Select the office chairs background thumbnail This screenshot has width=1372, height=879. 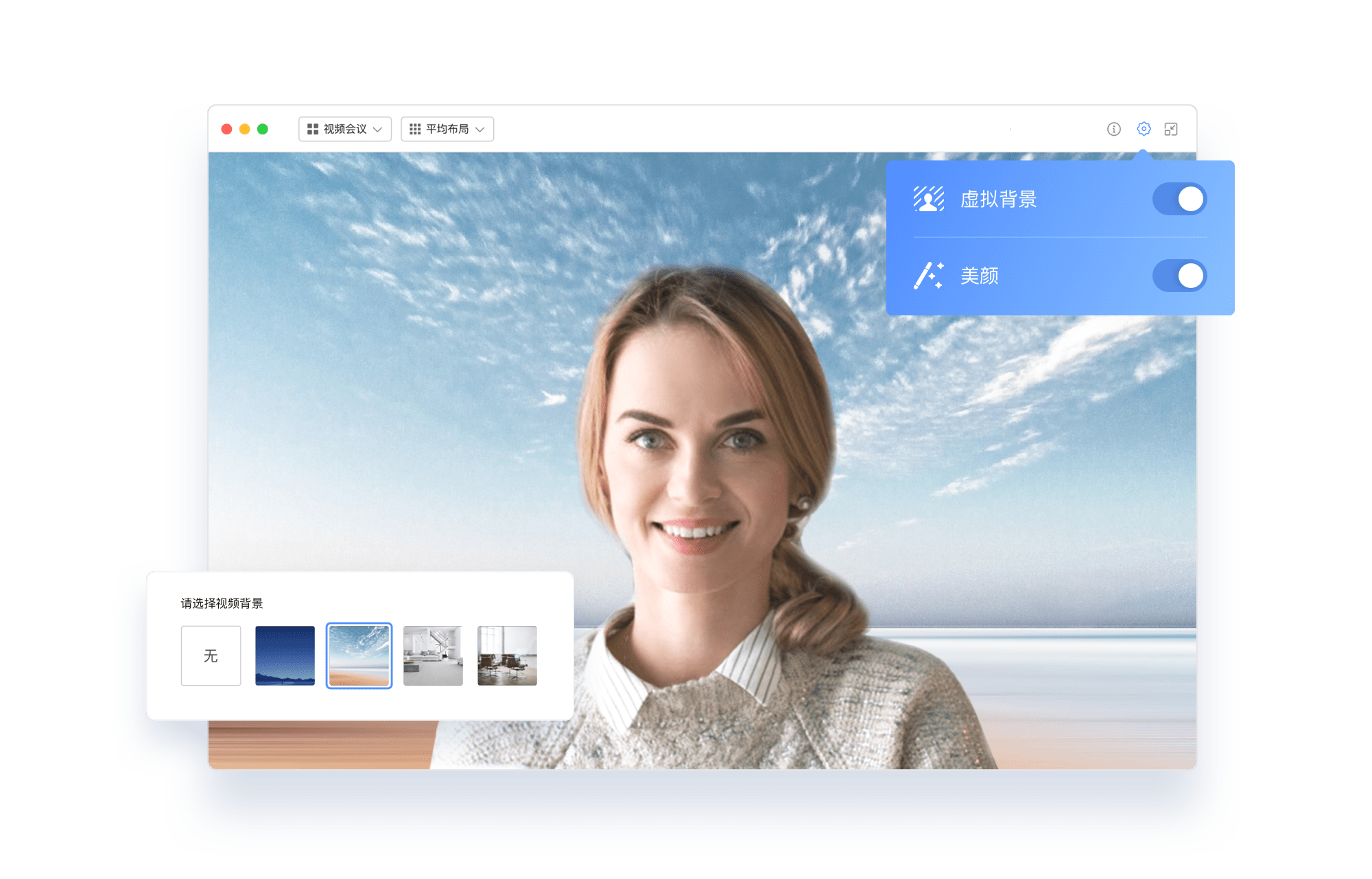pos(507,655)
